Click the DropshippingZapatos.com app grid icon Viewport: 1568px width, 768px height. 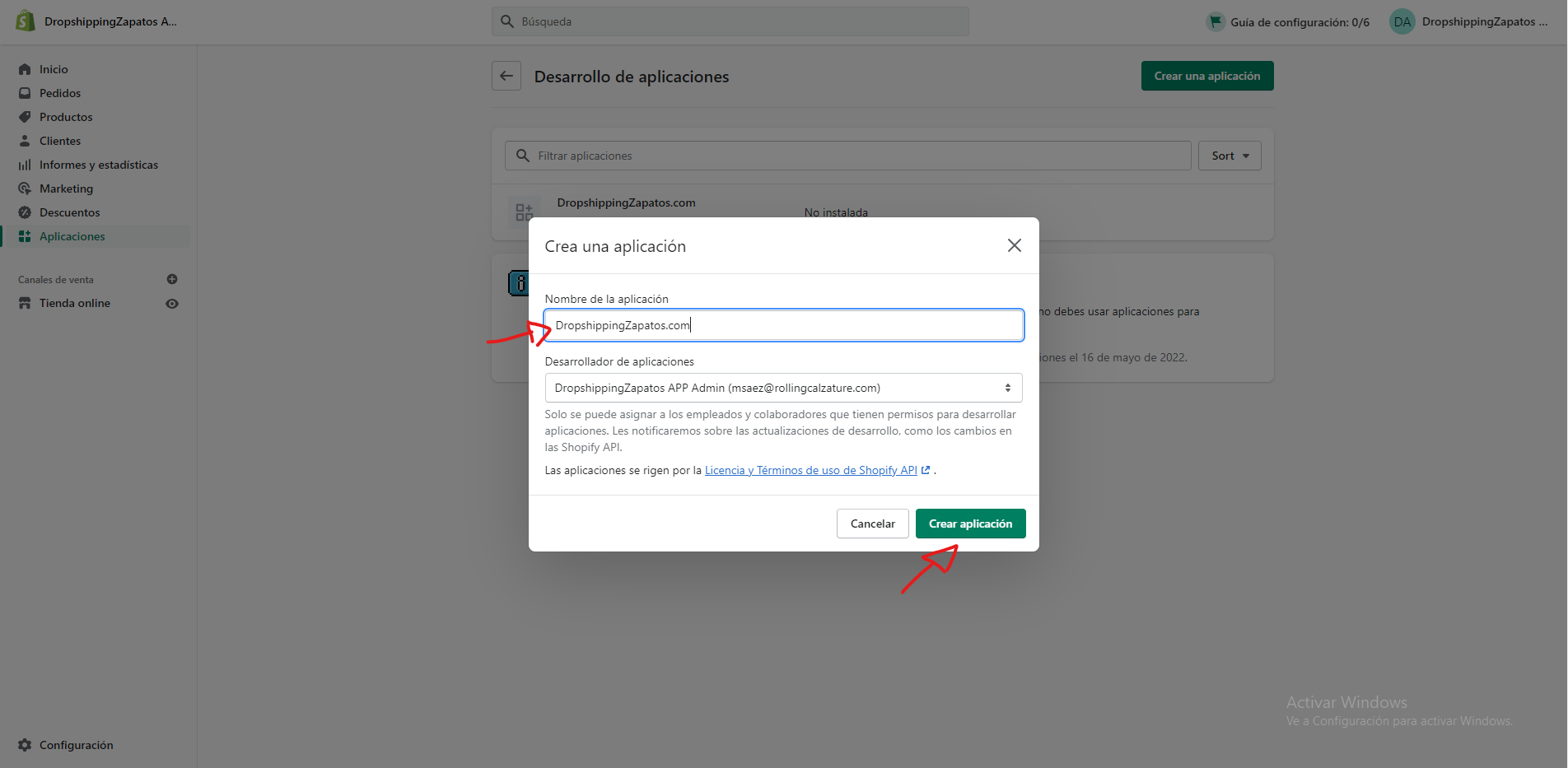[x=524, y=212]
